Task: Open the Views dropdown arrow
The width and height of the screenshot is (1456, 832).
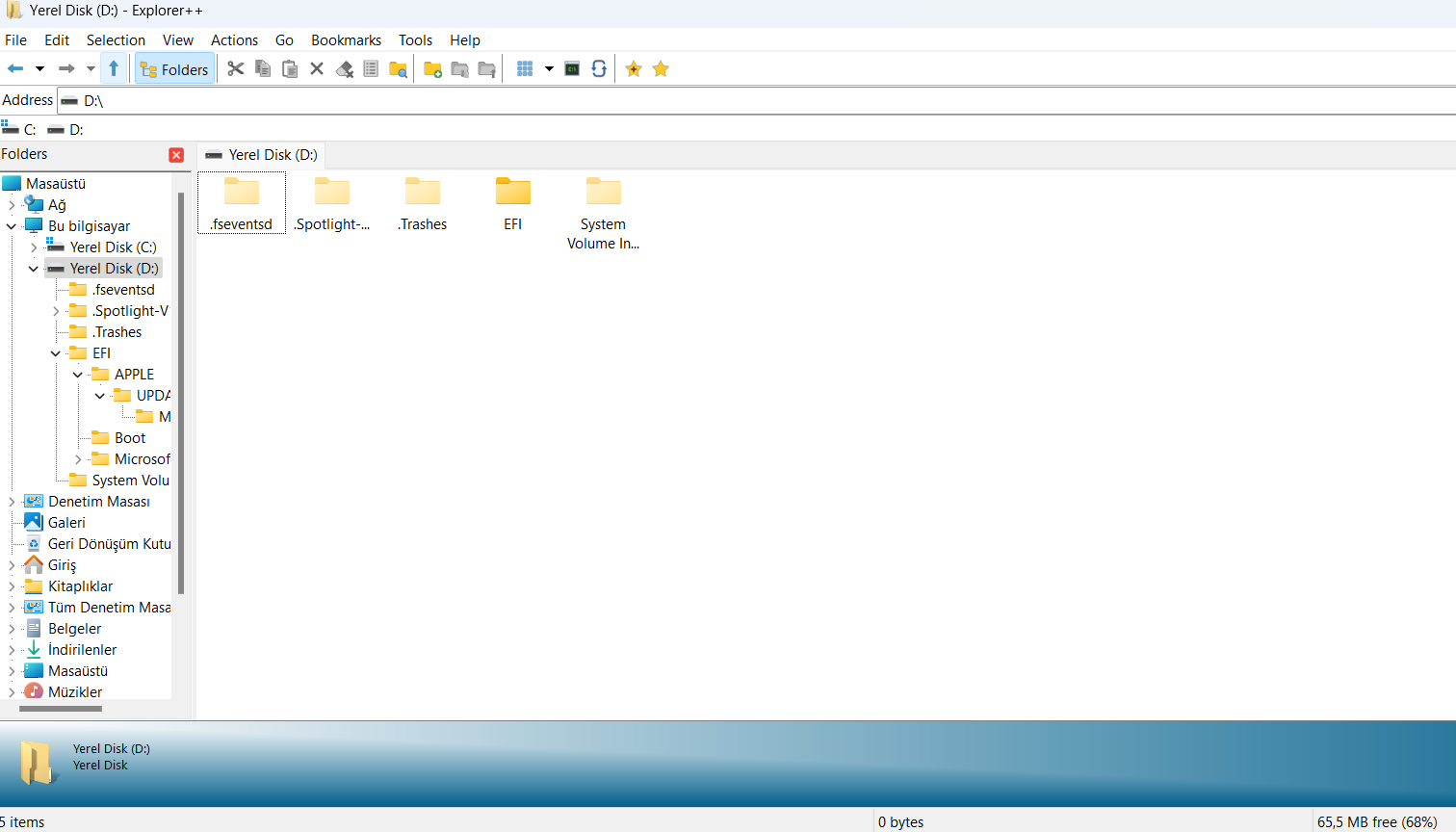Action: point(549,68)
